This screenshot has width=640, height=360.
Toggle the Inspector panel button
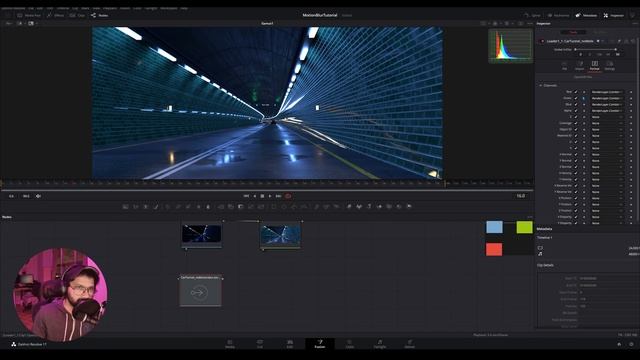click(613, 16)
